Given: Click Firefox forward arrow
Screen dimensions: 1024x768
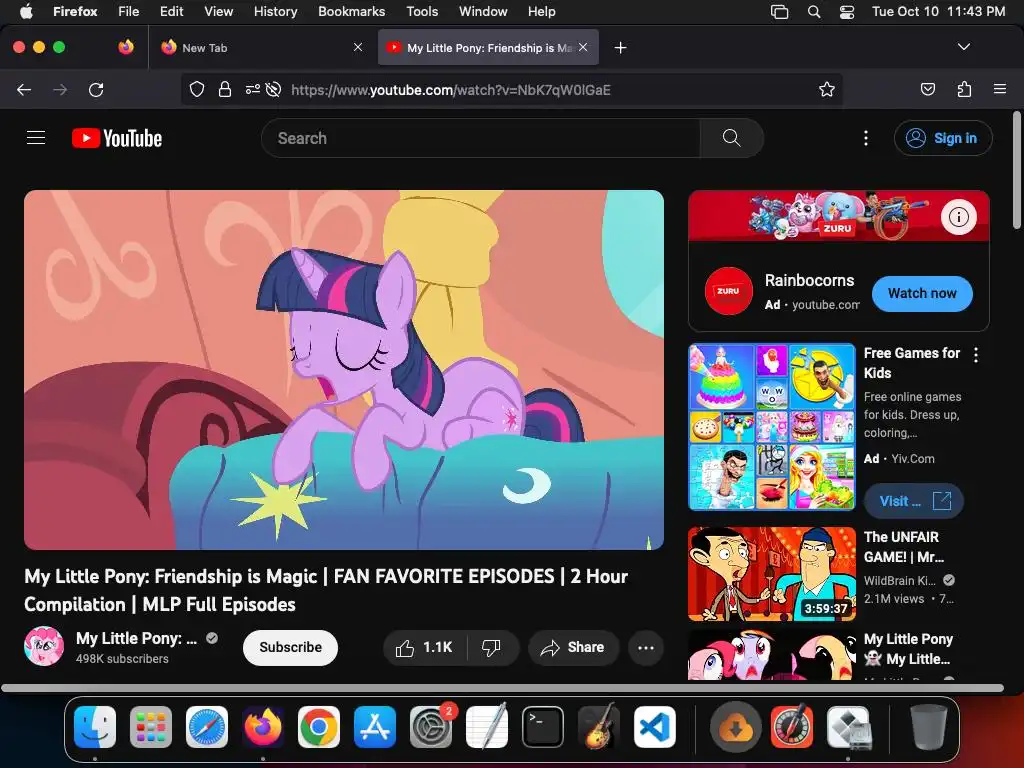Looking at the screenshot, I should (x=60, y=89).
